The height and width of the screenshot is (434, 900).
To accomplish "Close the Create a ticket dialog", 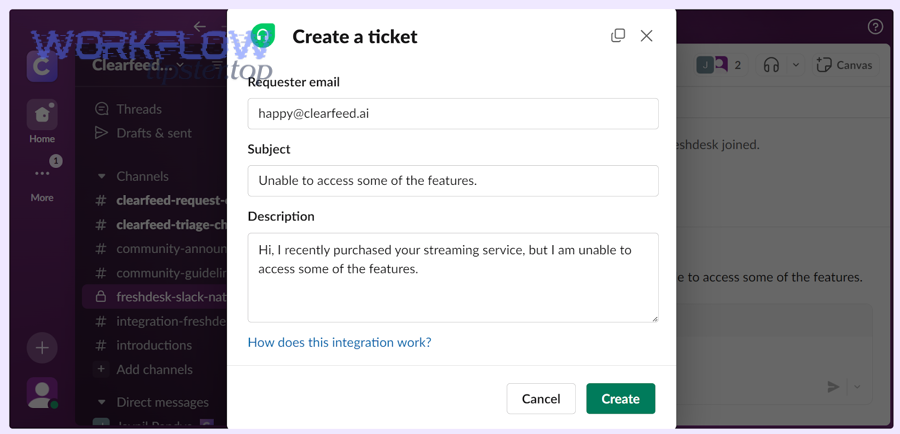I will [x=647, y=36].
